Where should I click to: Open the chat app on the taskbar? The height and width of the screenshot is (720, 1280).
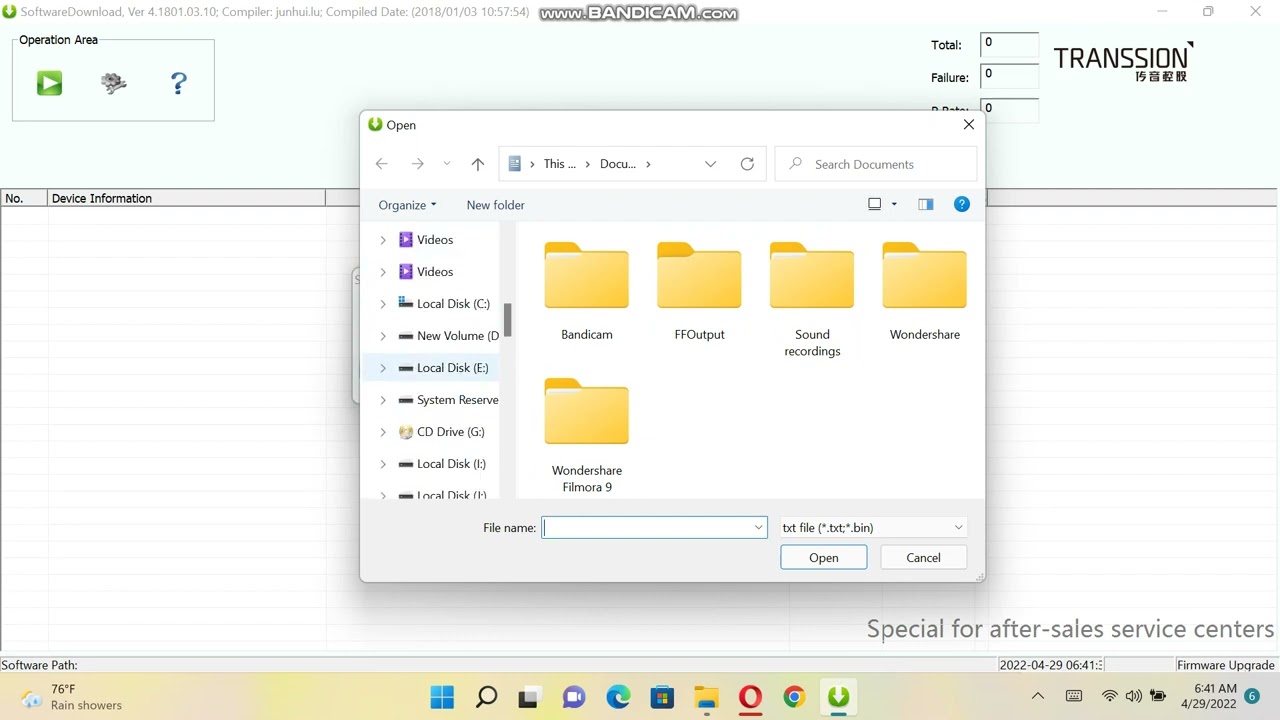click(574, 697)
